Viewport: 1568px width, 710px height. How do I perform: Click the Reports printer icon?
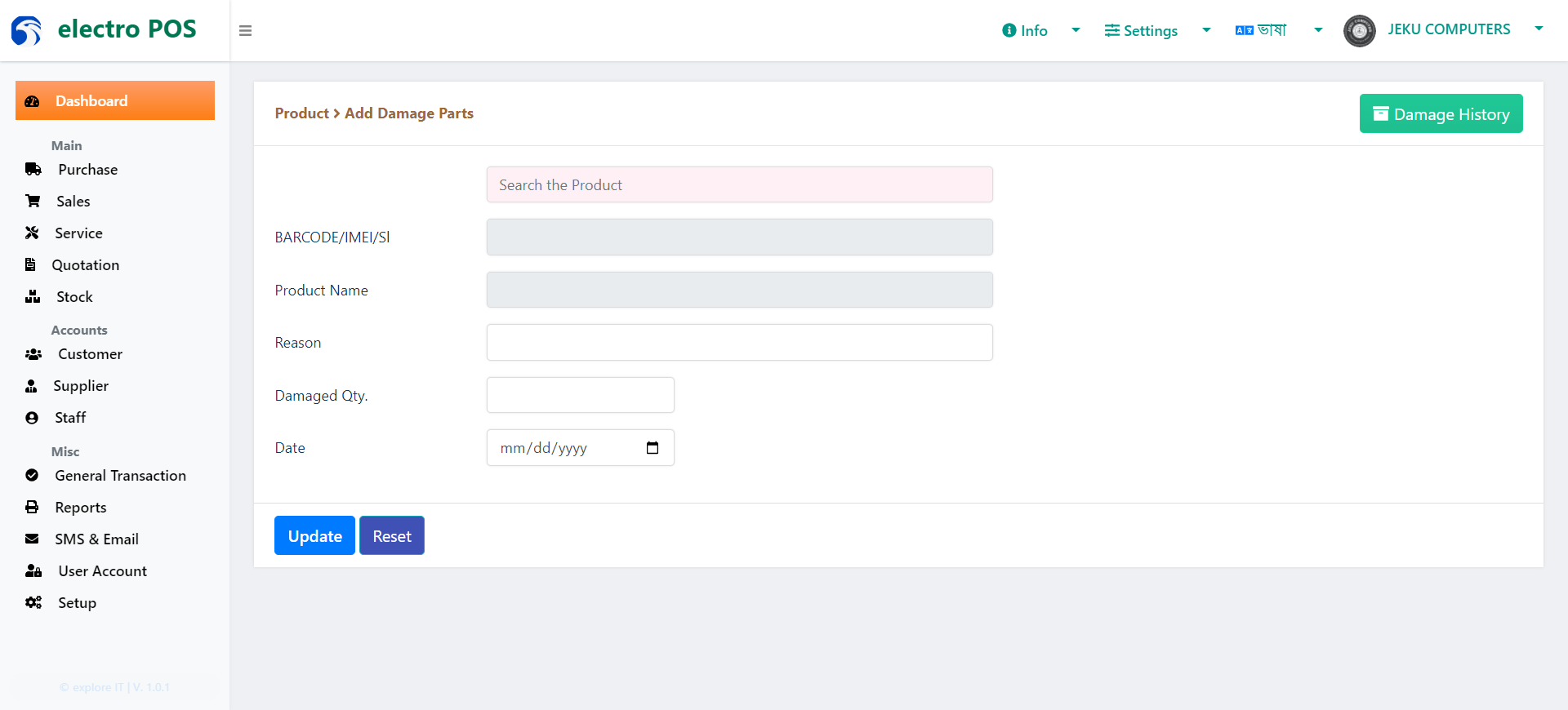(32, 507)
